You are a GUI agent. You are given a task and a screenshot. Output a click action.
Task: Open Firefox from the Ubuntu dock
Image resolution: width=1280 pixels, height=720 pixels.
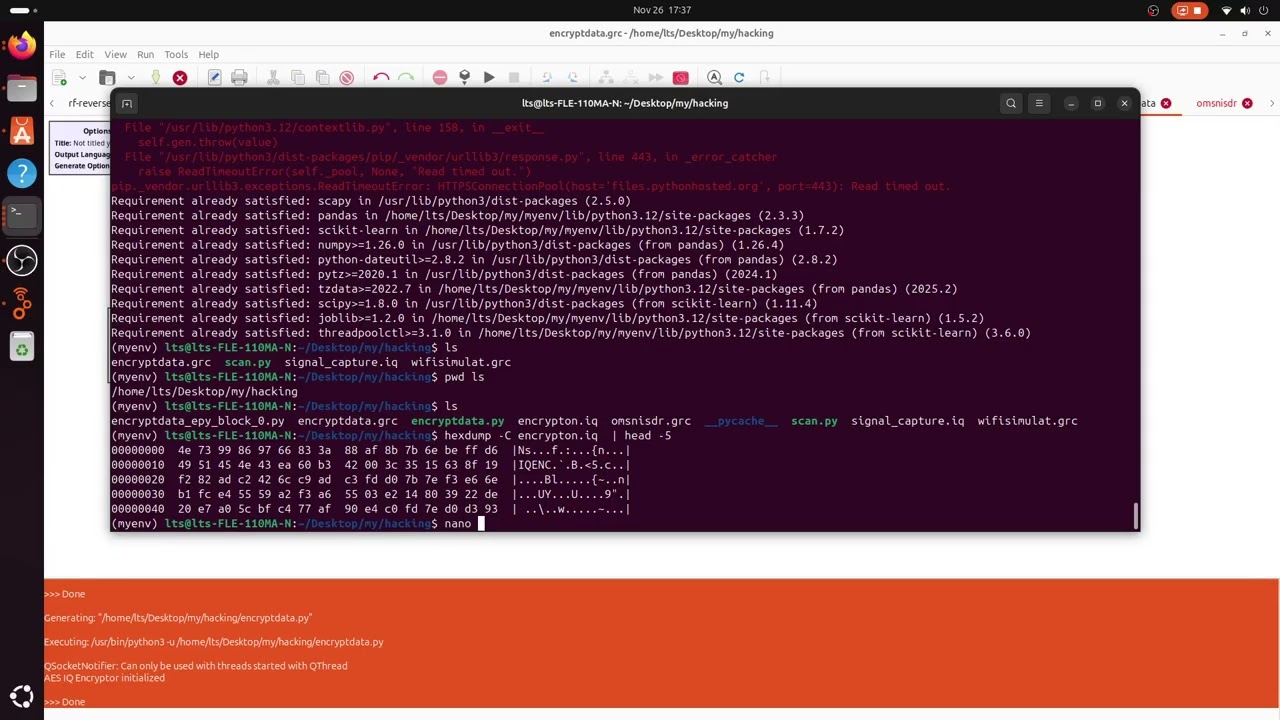pyautogui.click(x=21, y=45)
